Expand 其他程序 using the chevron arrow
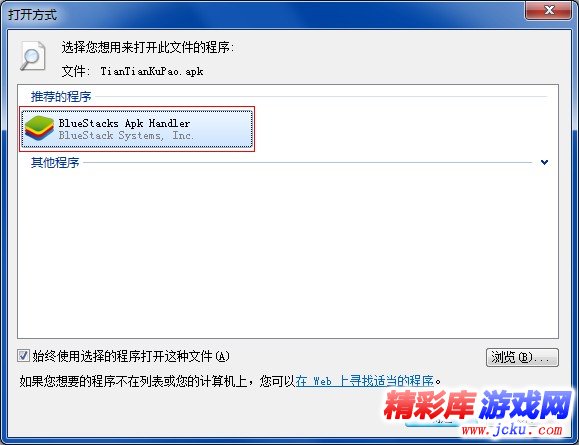The width and height of the screenshot is (579, 445). [544, 162]
